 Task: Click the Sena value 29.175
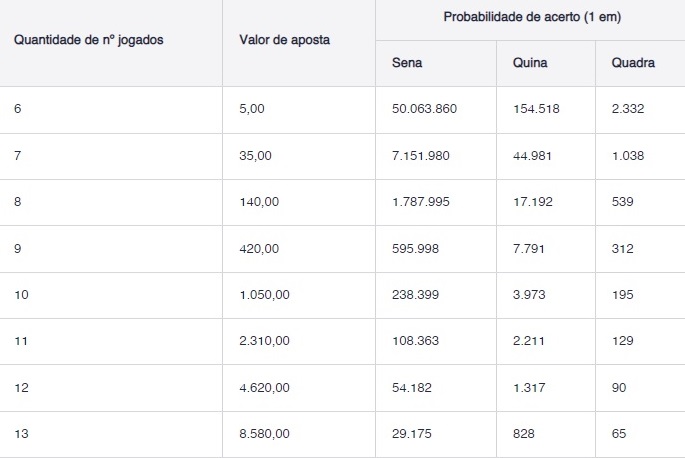click(x=413, y=434)
